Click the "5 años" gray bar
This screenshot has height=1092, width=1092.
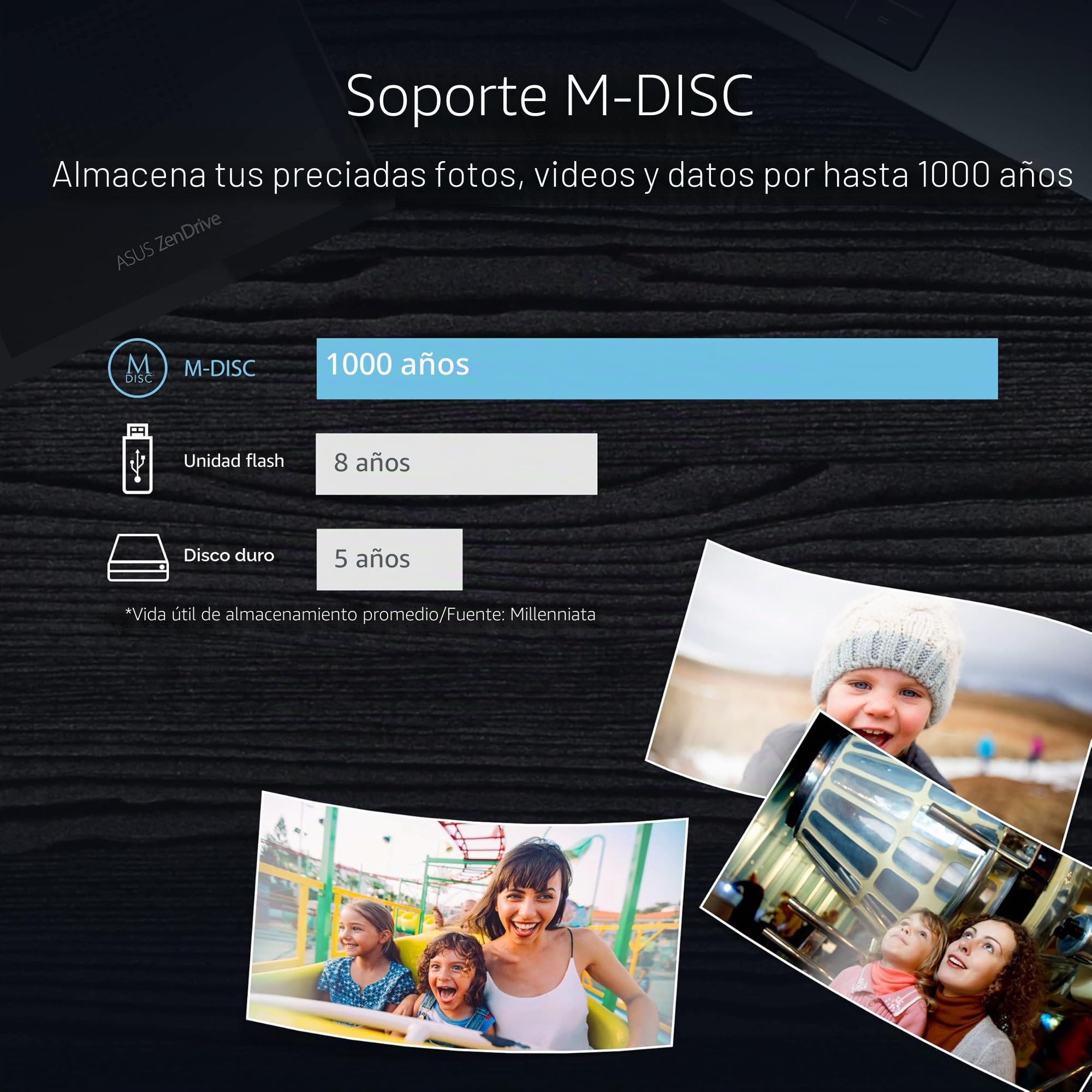coord(389,560)
